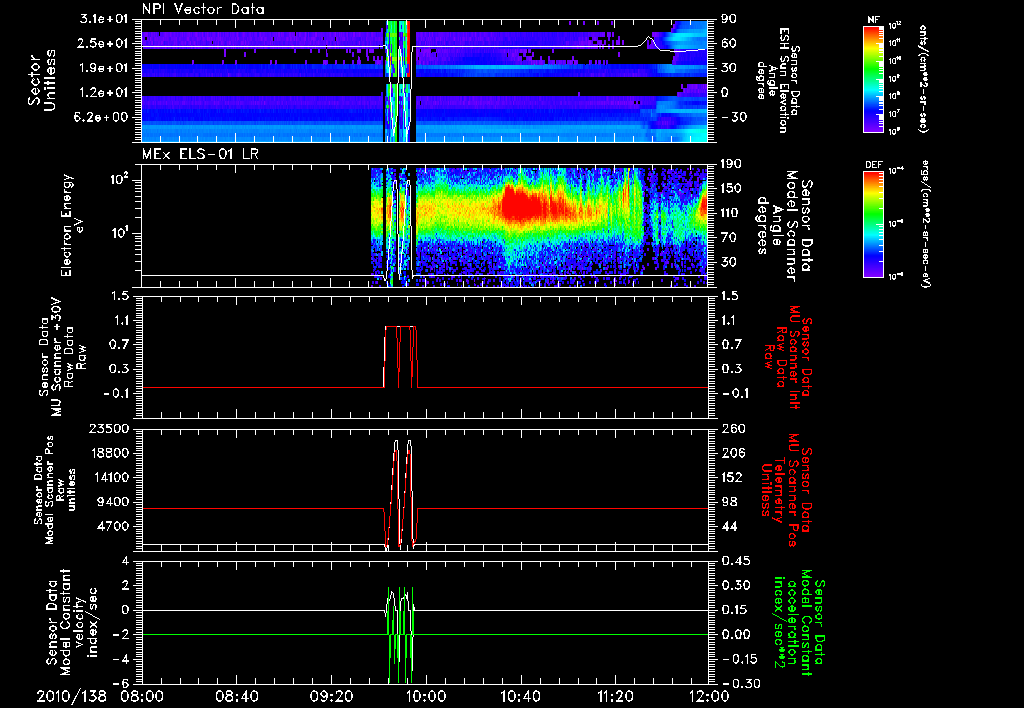
Task: Click the "12:00" time axis tick
Action: click(x=709, y=696)
